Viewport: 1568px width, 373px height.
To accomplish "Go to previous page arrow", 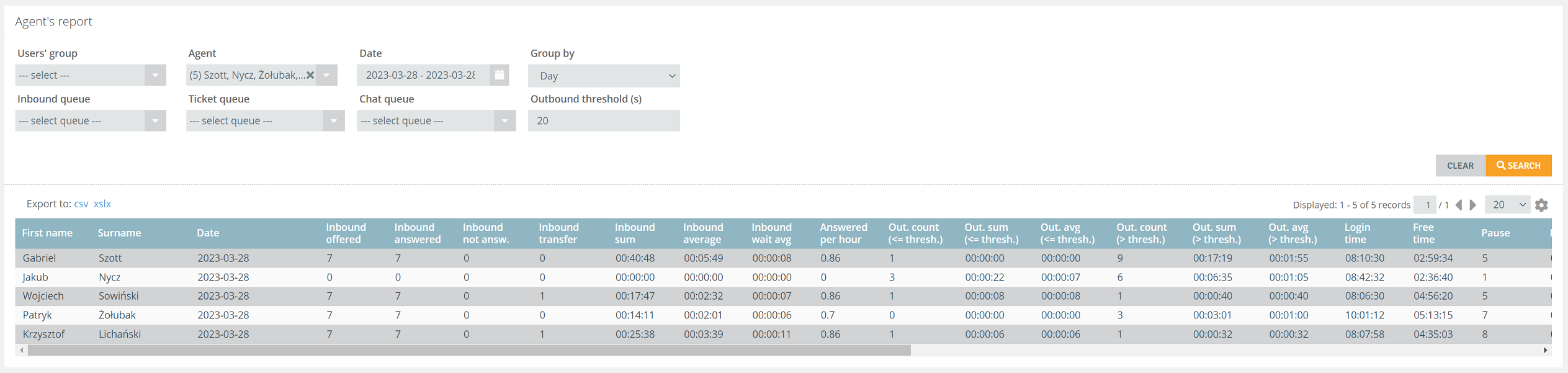I will point(1459,205).
